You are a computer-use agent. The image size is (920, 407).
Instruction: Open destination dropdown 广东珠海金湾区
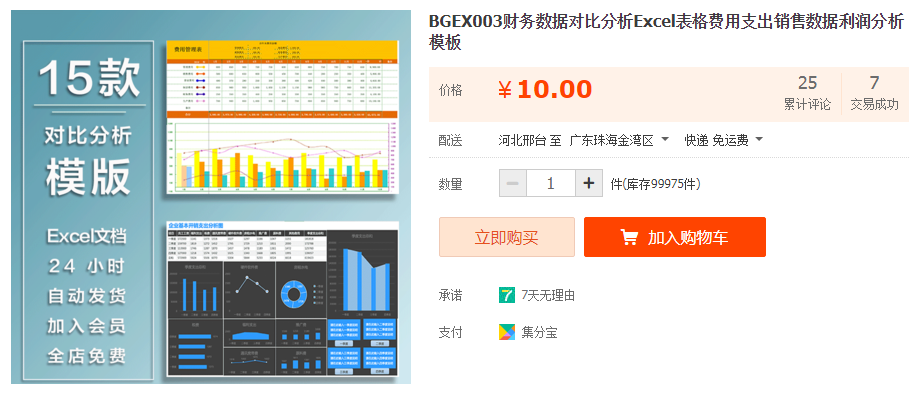pyautogui.click(x=620, y=140)
